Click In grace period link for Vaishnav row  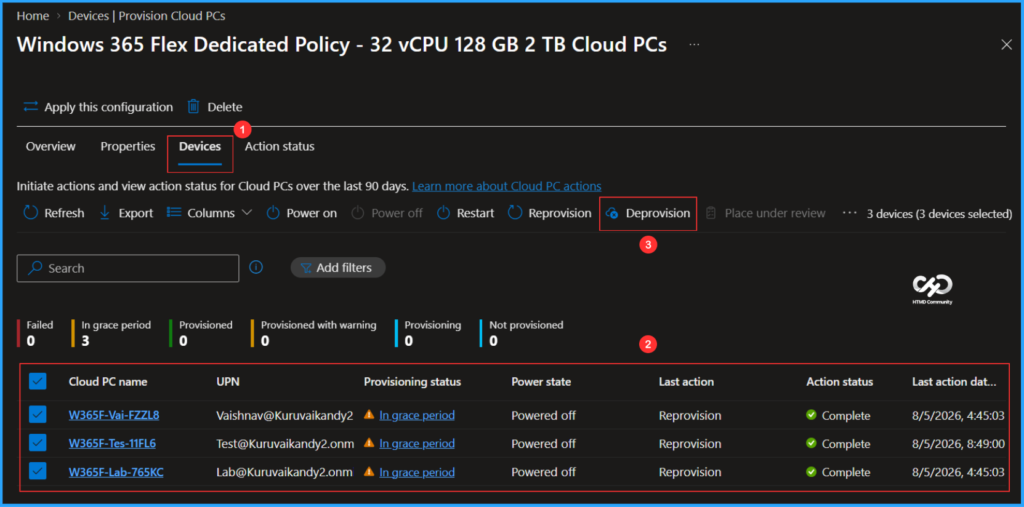point(417,415)
